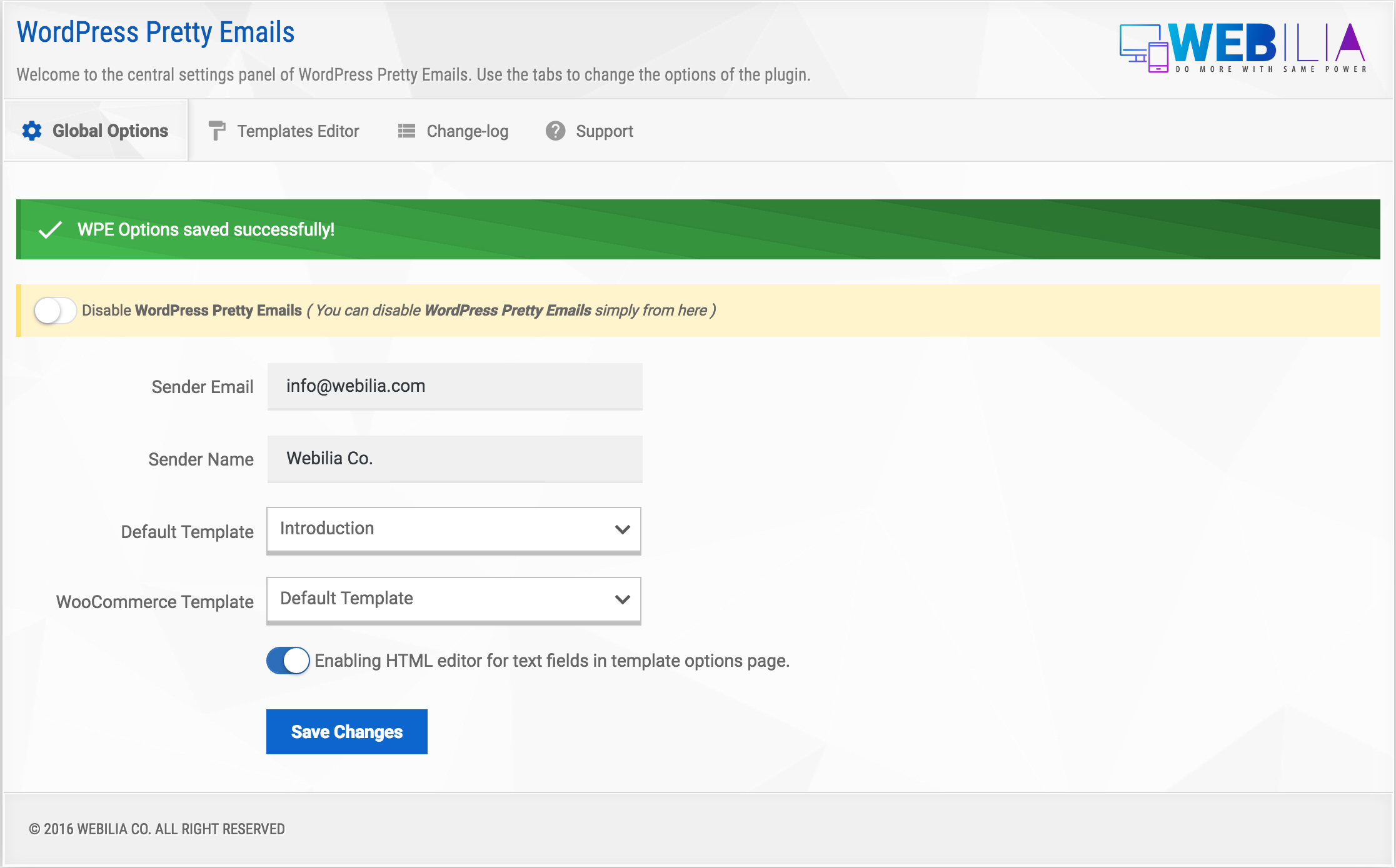Toggle Disable WordPress Pretty Emails switch
This screenshot has height=868, width=1396.
coord(55,311)
